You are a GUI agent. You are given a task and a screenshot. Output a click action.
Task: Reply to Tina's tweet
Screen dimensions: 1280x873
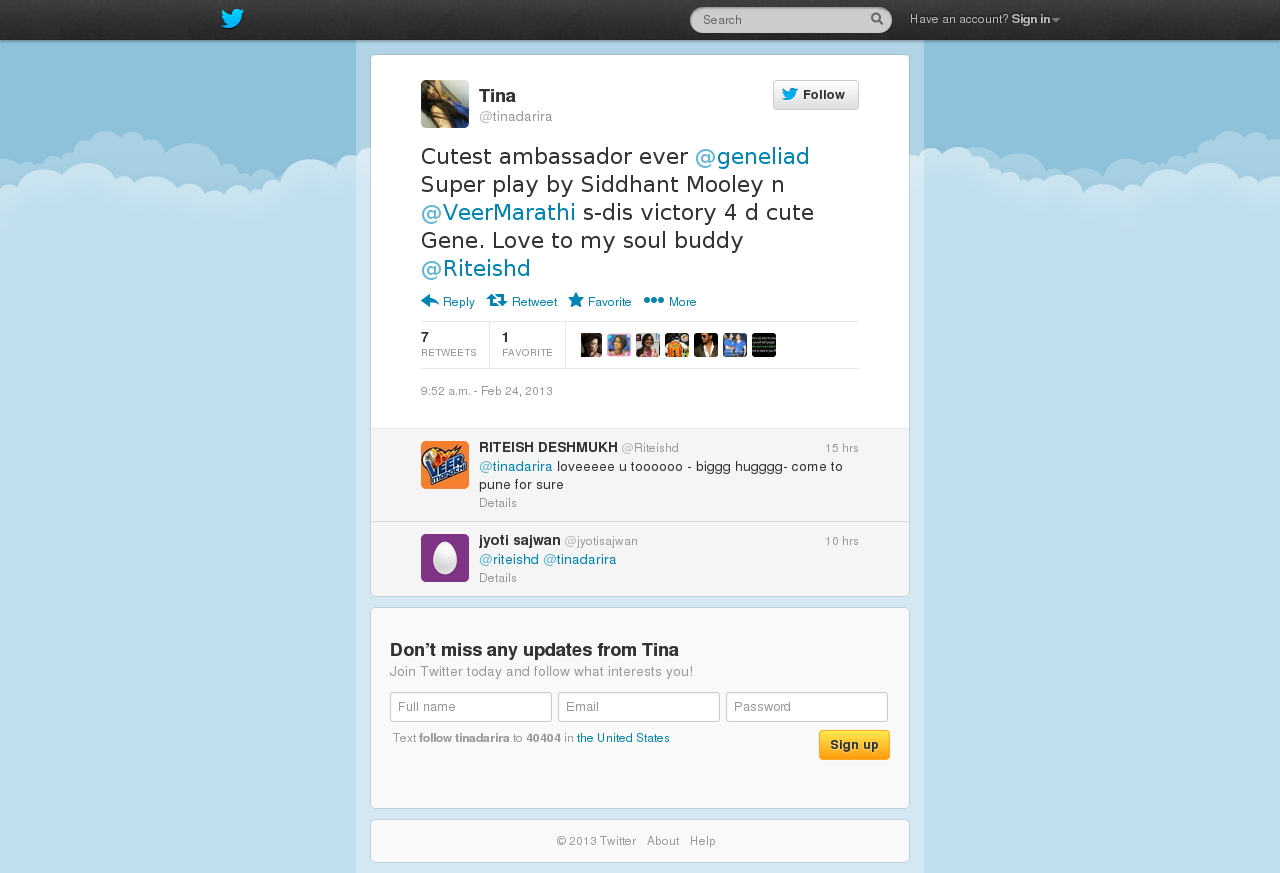pos(448,301)
